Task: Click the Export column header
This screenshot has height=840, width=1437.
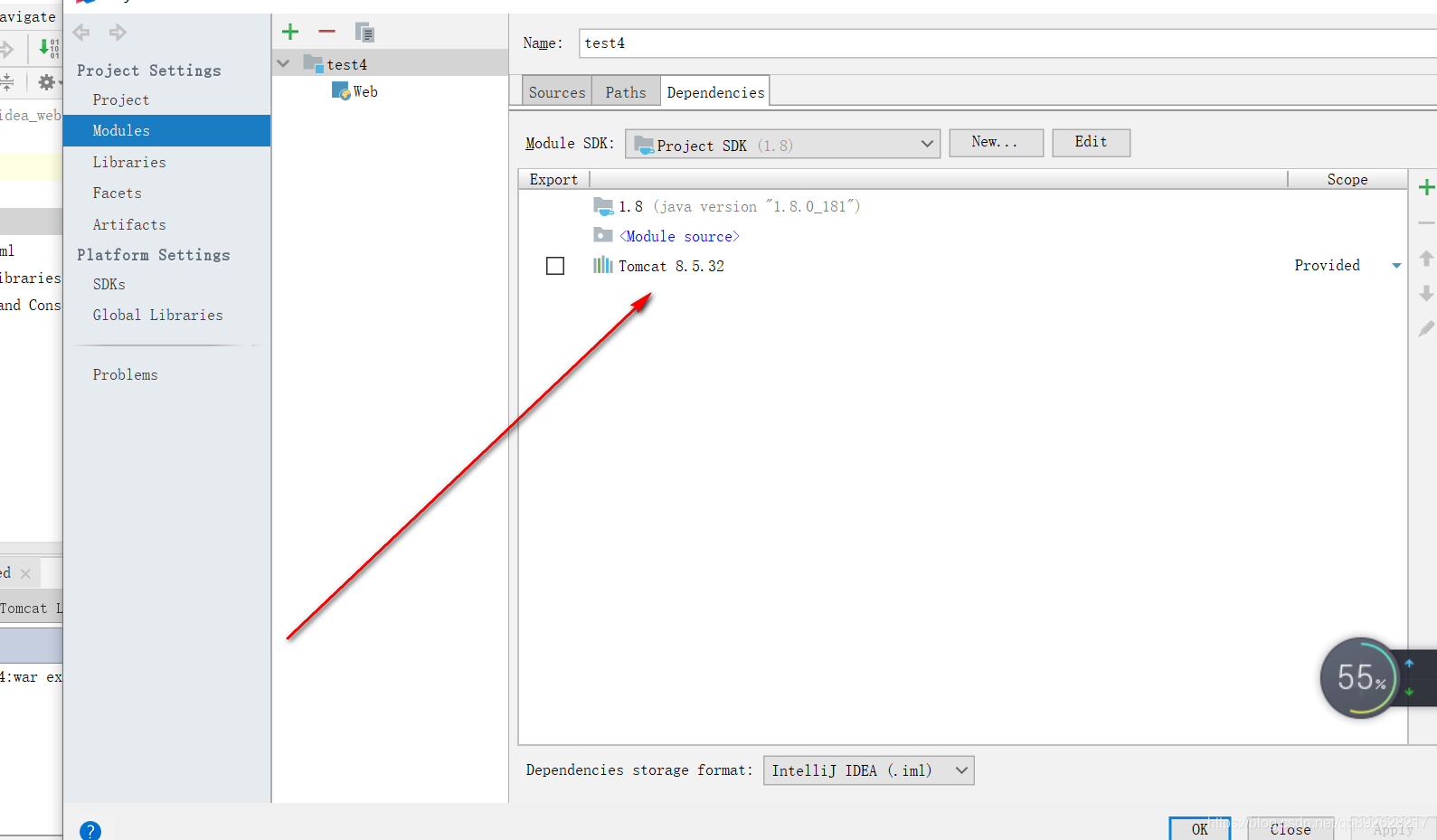Action: coord(553,179)
